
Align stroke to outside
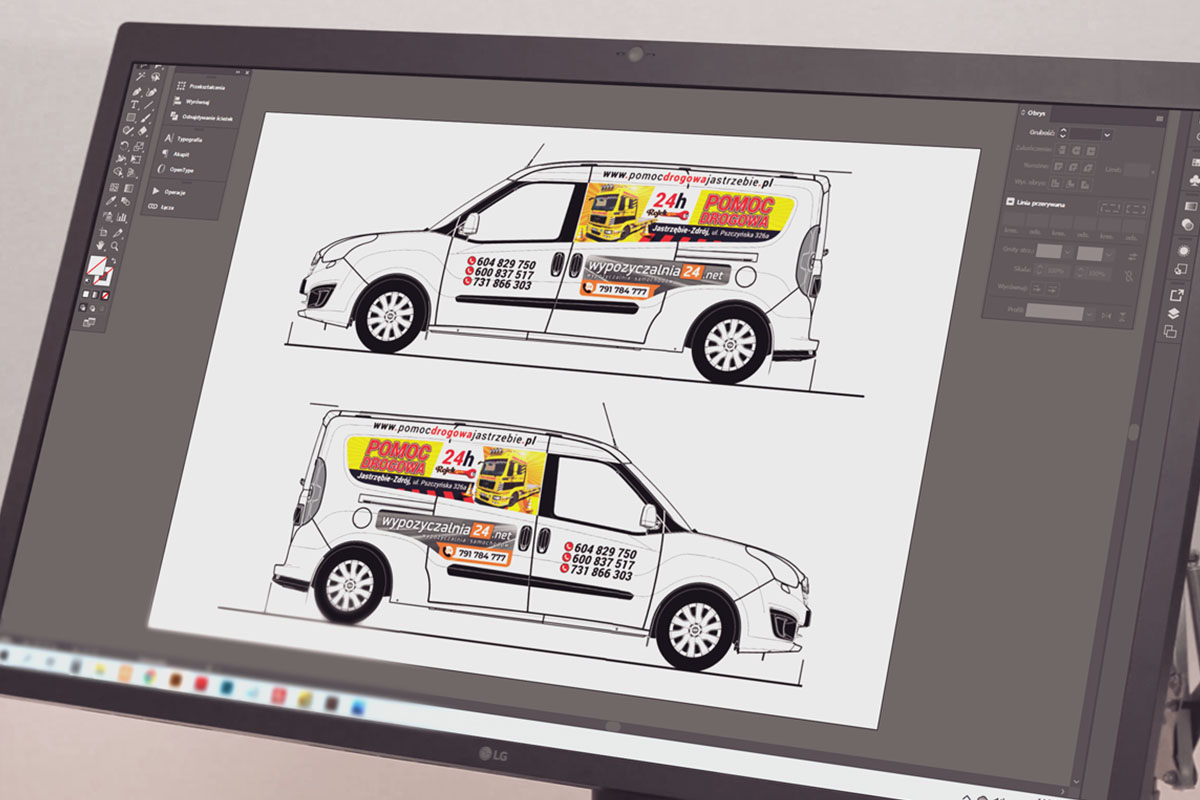point(1086,184)
